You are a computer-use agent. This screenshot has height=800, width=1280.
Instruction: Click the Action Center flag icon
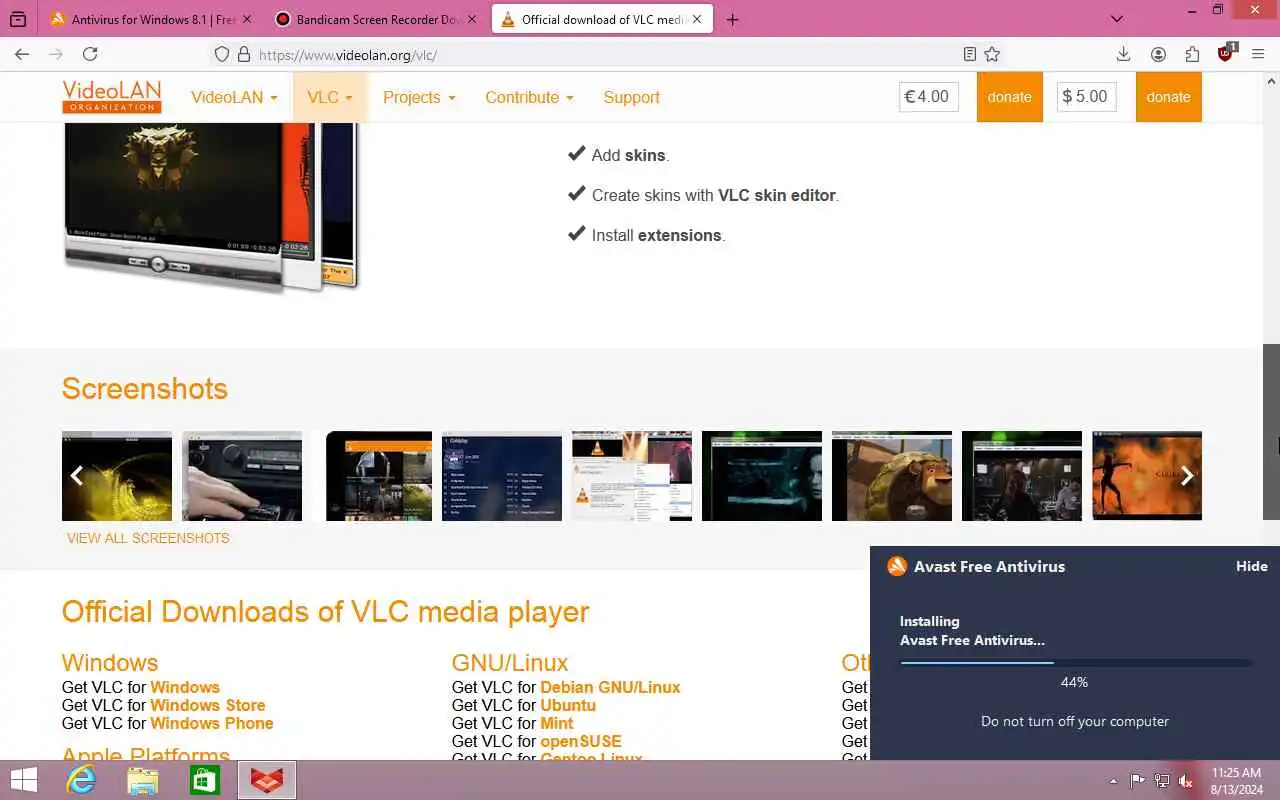(1138, 781)
